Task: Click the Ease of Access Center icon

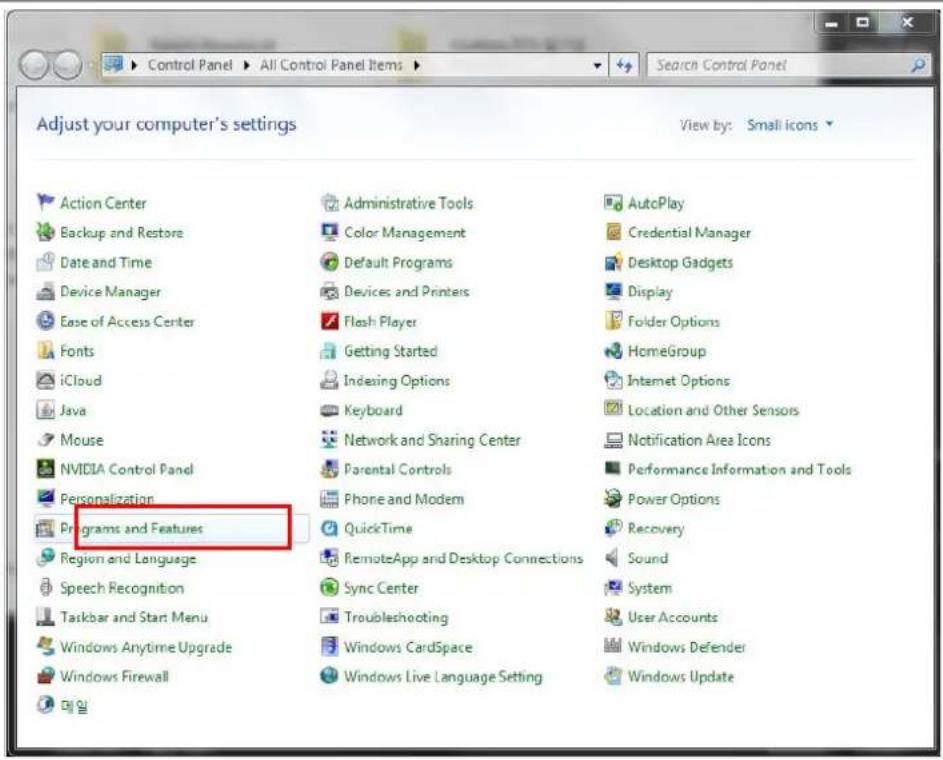Action: click(45, 320)
